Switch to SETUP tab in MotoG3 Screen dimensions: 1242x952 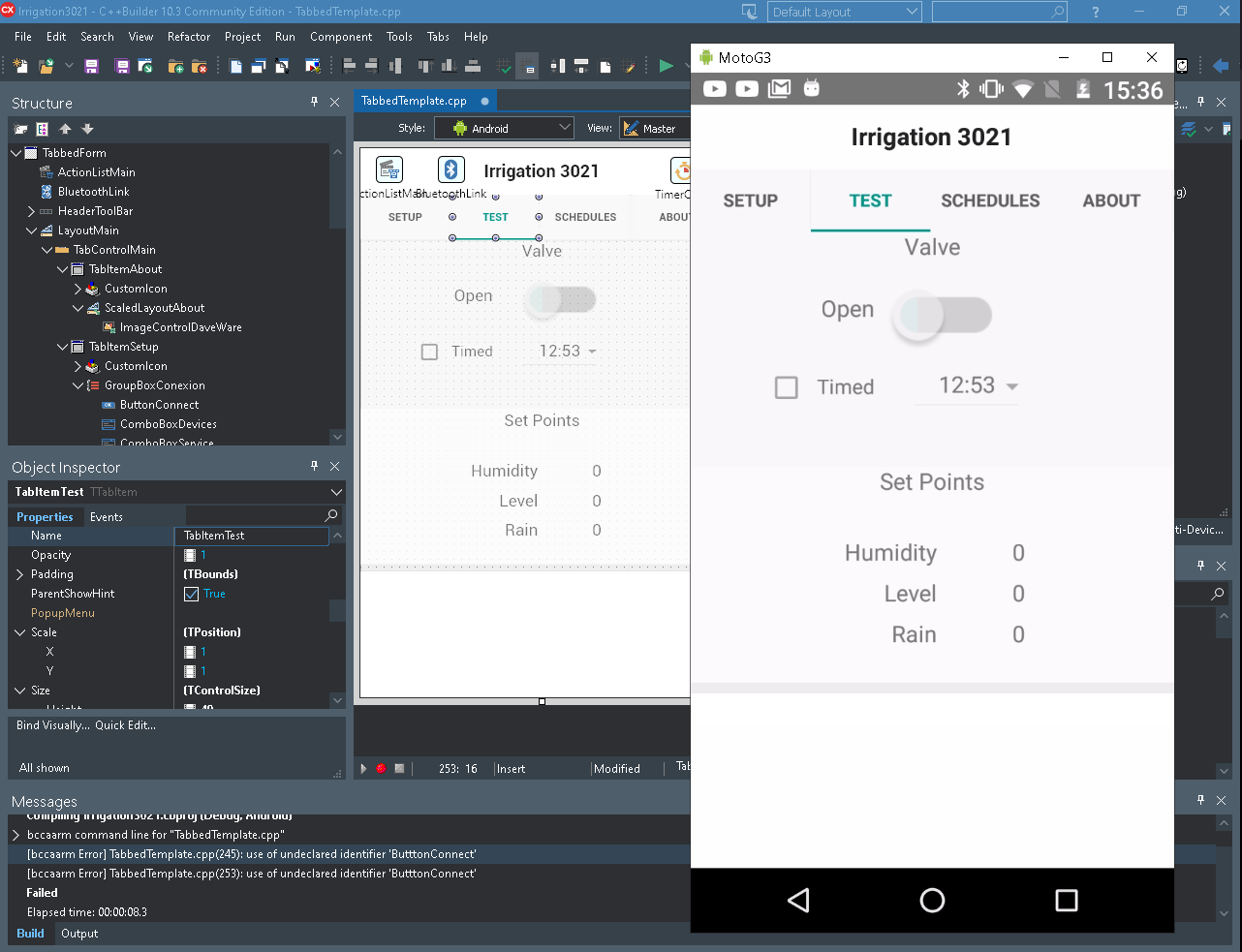click(751, 200)
